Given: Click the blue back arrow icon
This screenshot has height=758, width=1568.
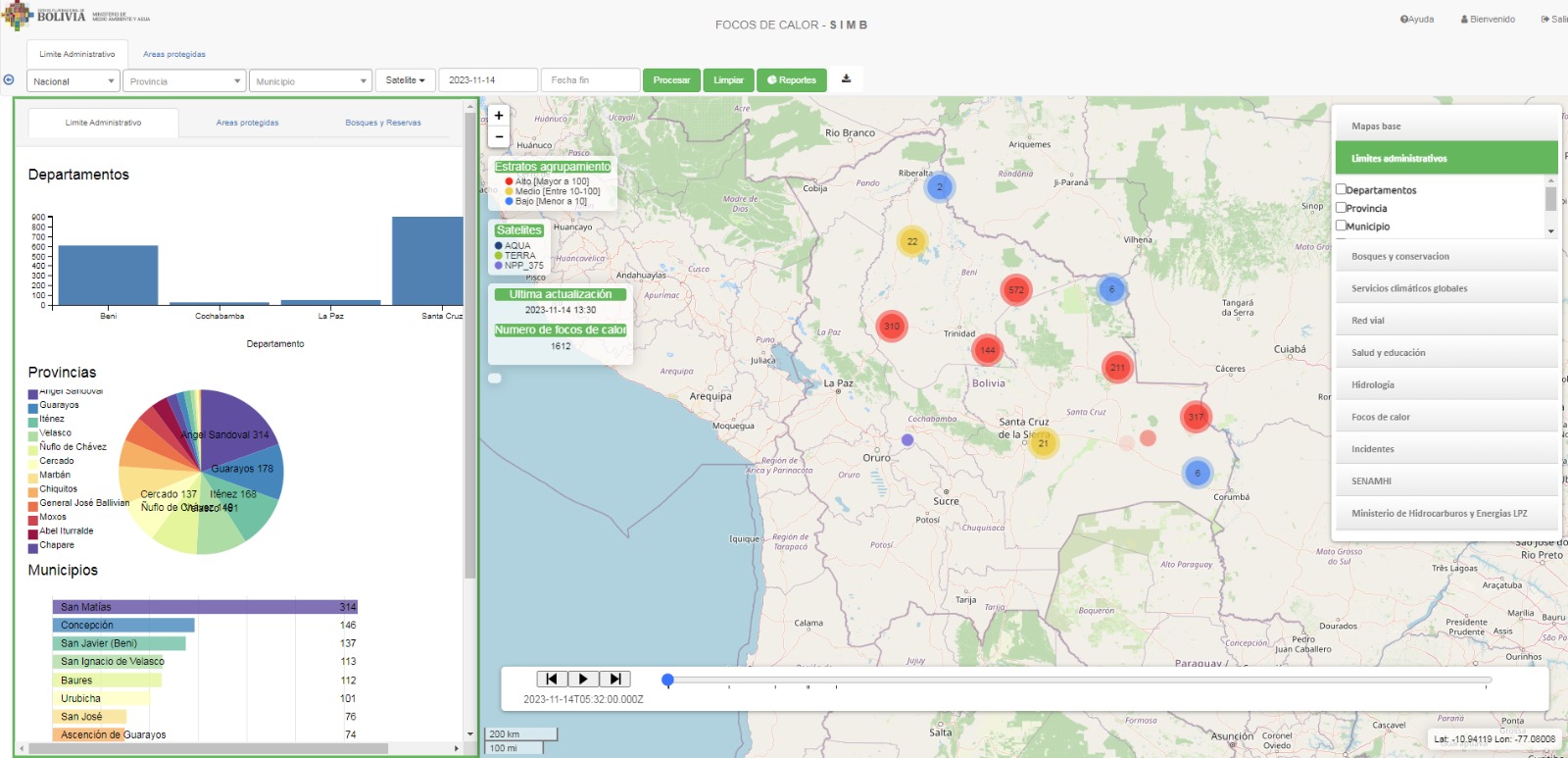Looking at the screenshot, I should point(9,80).
